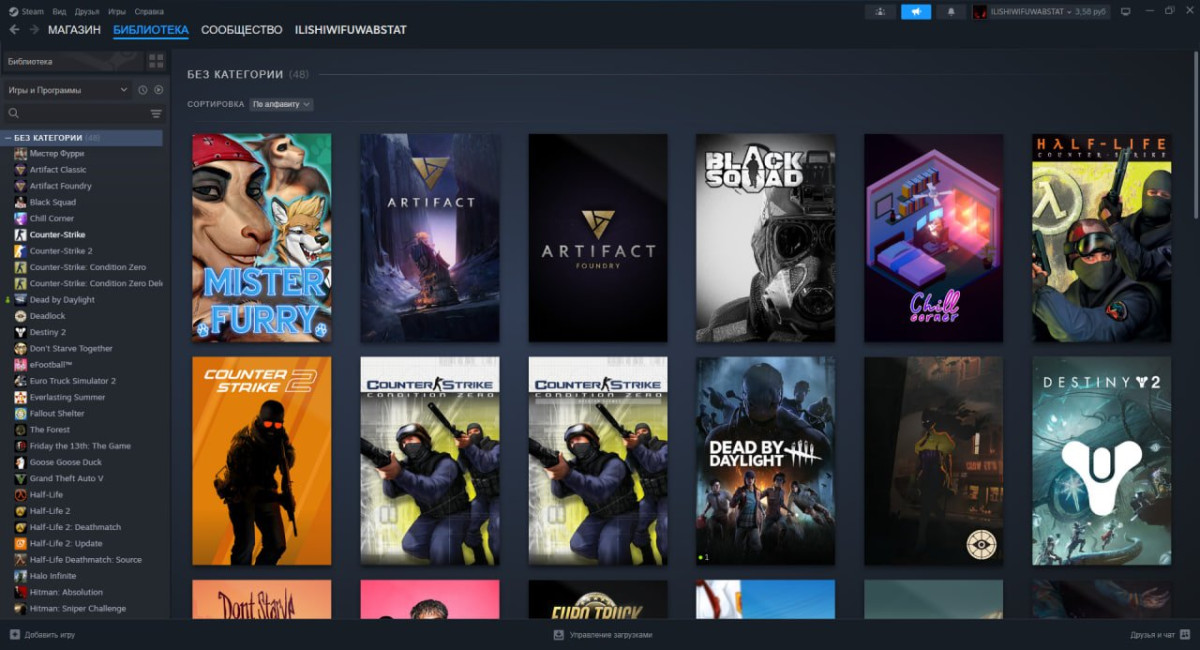Click the Fallout Shelter sidebar icon

click(x=20, y=414)
